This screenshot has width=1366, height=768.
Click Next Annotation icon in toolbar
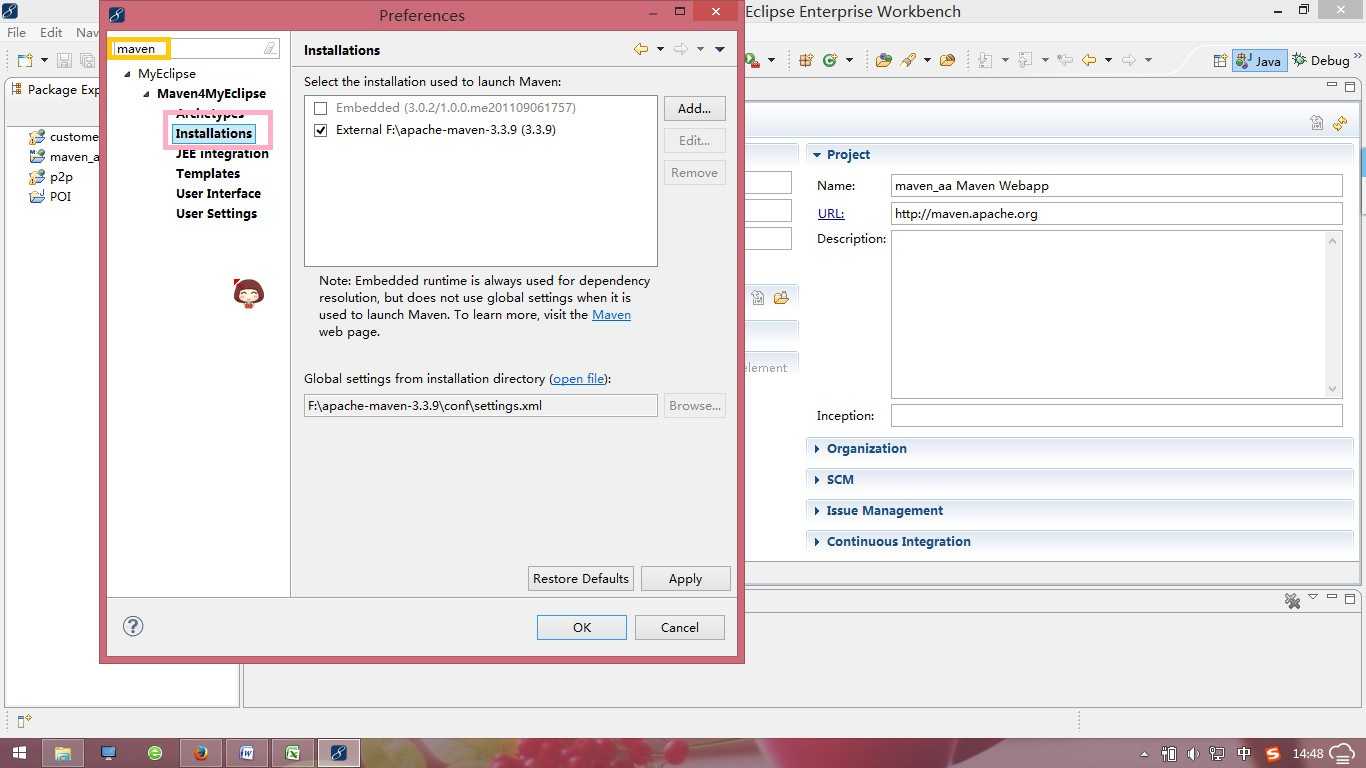point(985,61)
